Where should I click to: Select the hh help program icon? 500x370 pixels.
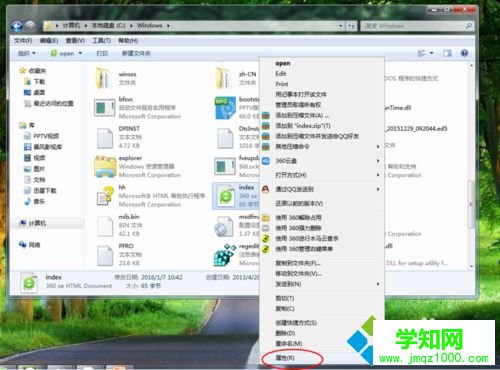point(105,196)
